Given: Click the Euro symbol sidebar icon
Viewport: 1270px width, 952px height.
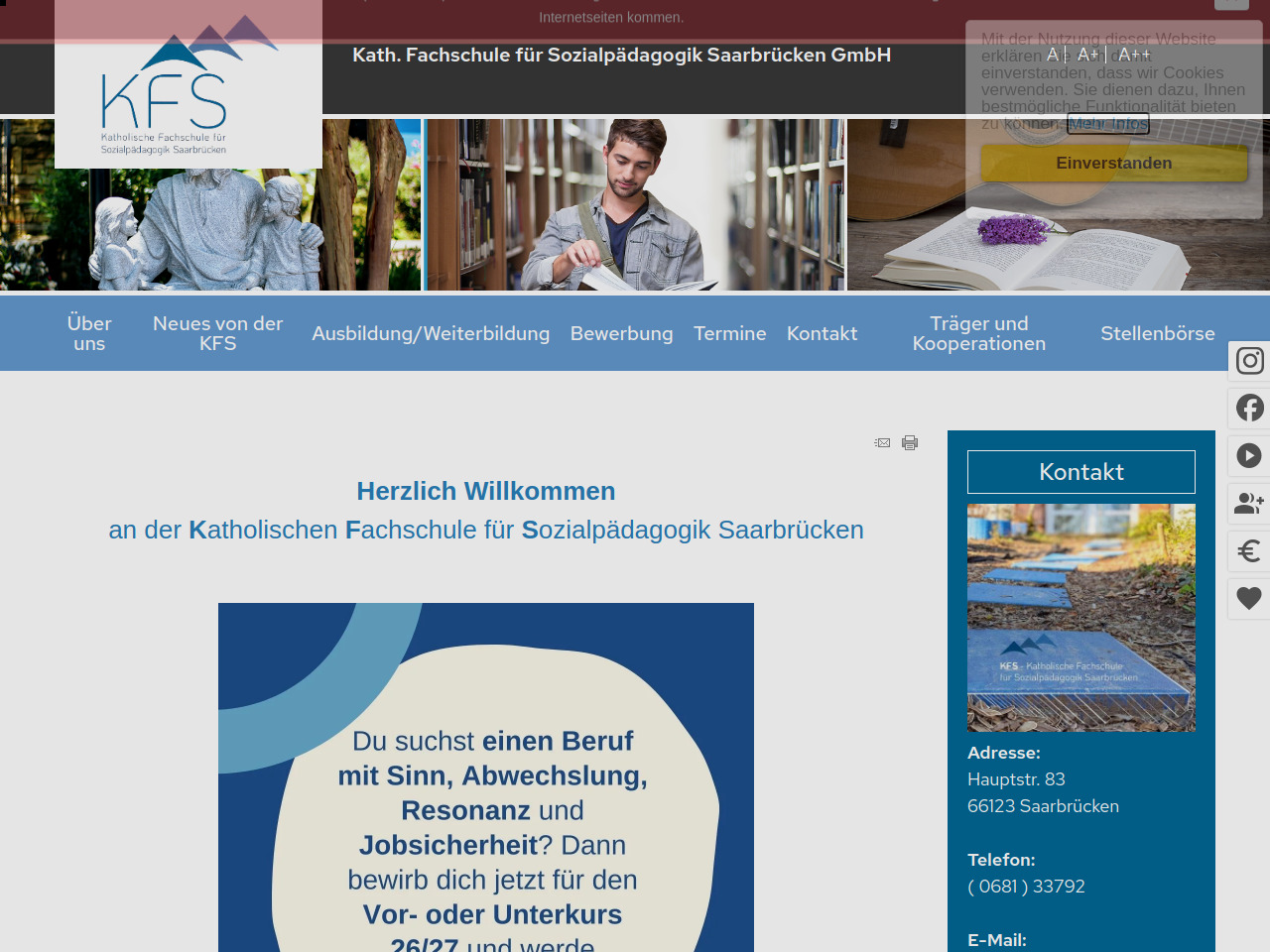Looking at the screenshot, I should coord(1249,551).
